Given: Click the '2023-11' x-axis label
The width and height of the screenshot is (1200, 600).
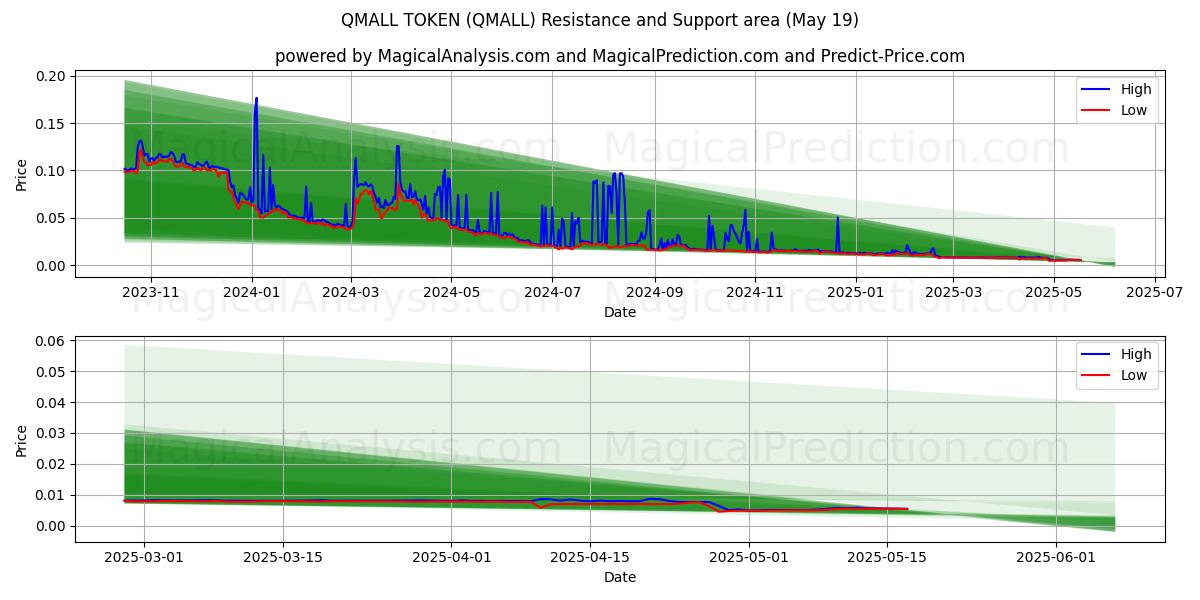Looking at the screenshot, I should tap(151, 292).
